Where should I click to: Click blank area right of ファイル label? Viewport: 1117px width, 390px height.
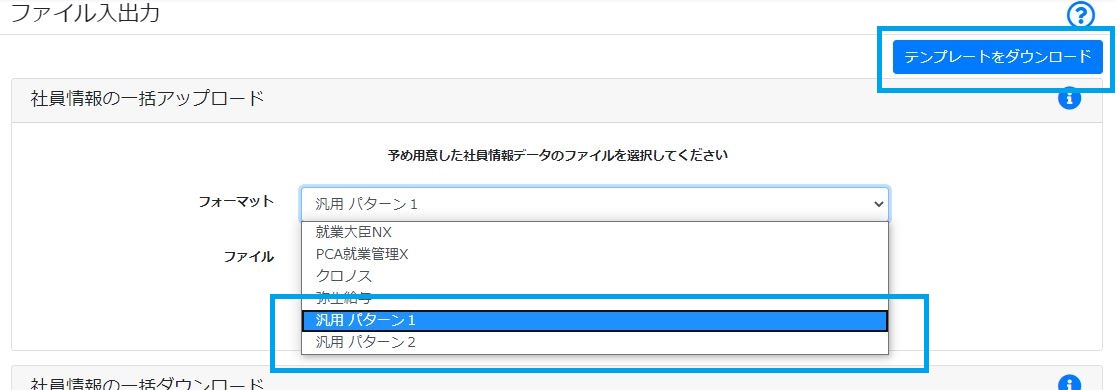990,257
